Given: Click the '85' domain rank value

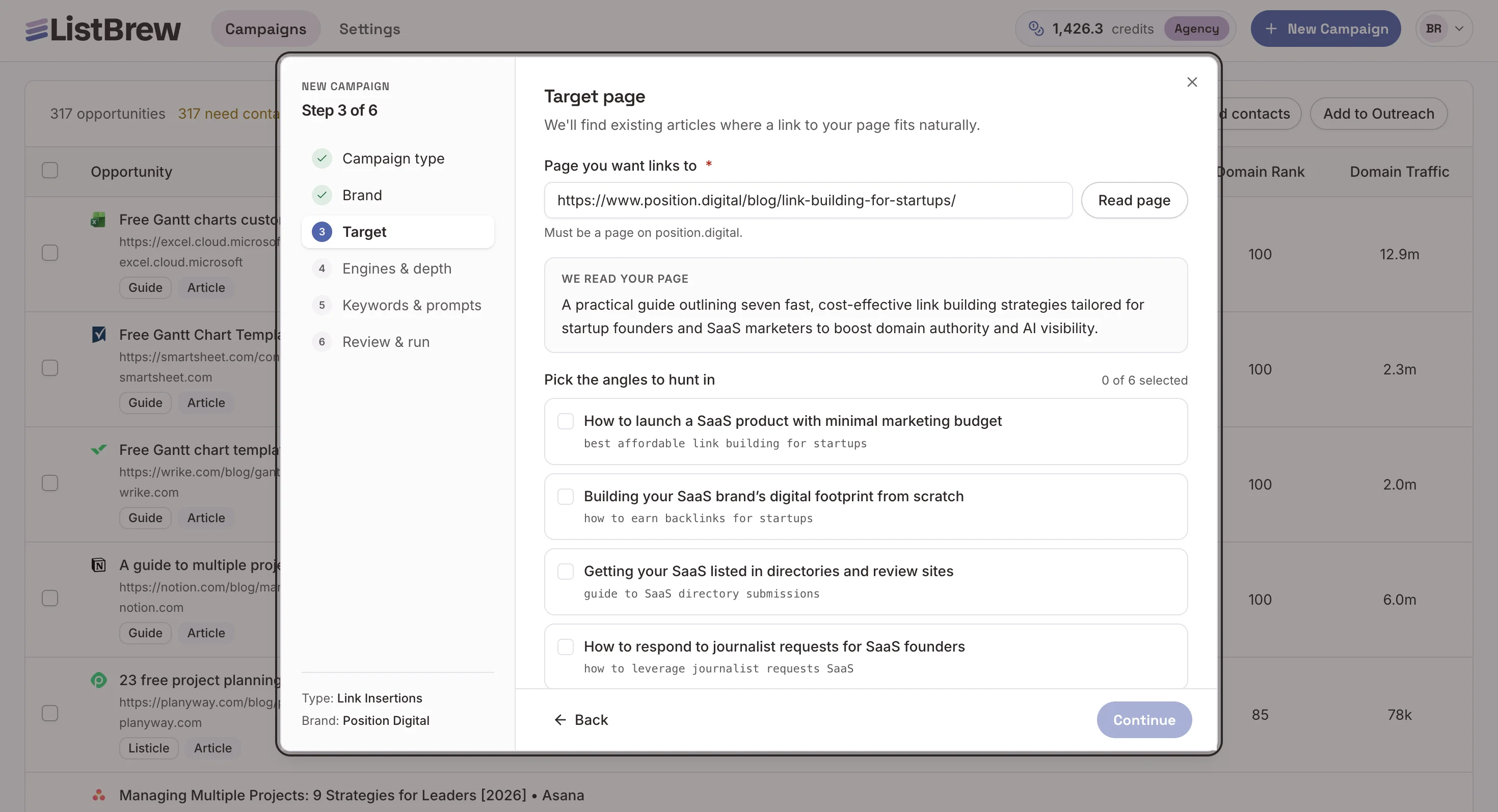Looking at the screenshot, I should [x=1260, y=714].
